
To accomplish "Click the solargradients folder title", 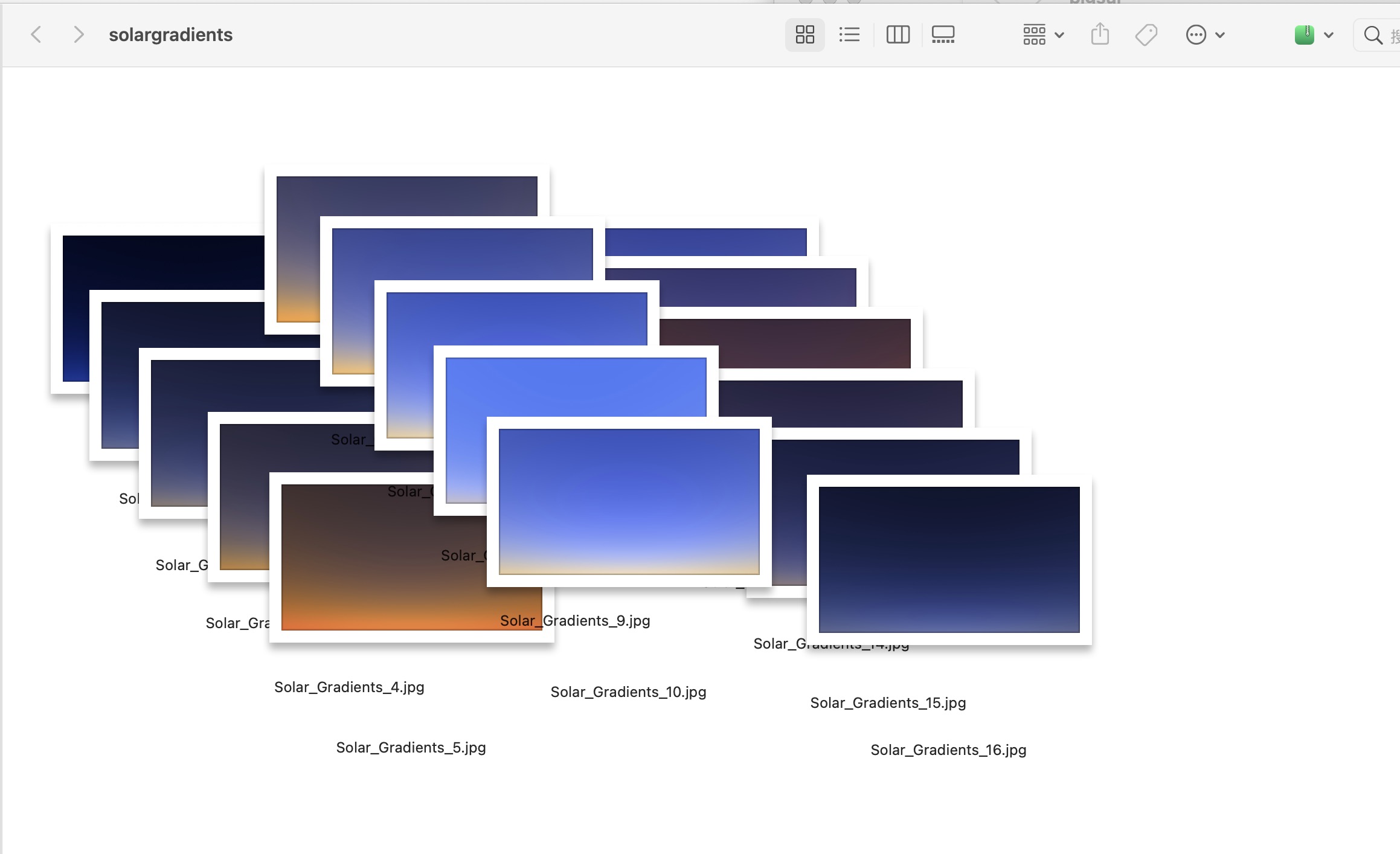I will pos(170,35).
